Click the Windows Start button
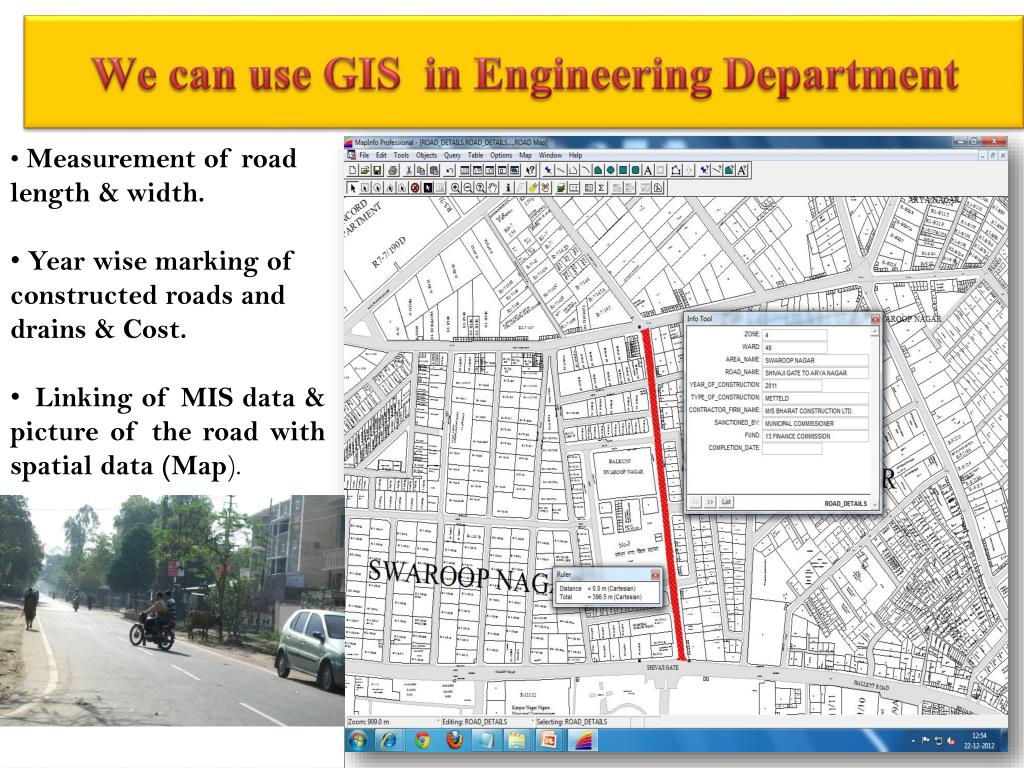Viewport: 1024px width, 768px height. [x=358, y=741]
